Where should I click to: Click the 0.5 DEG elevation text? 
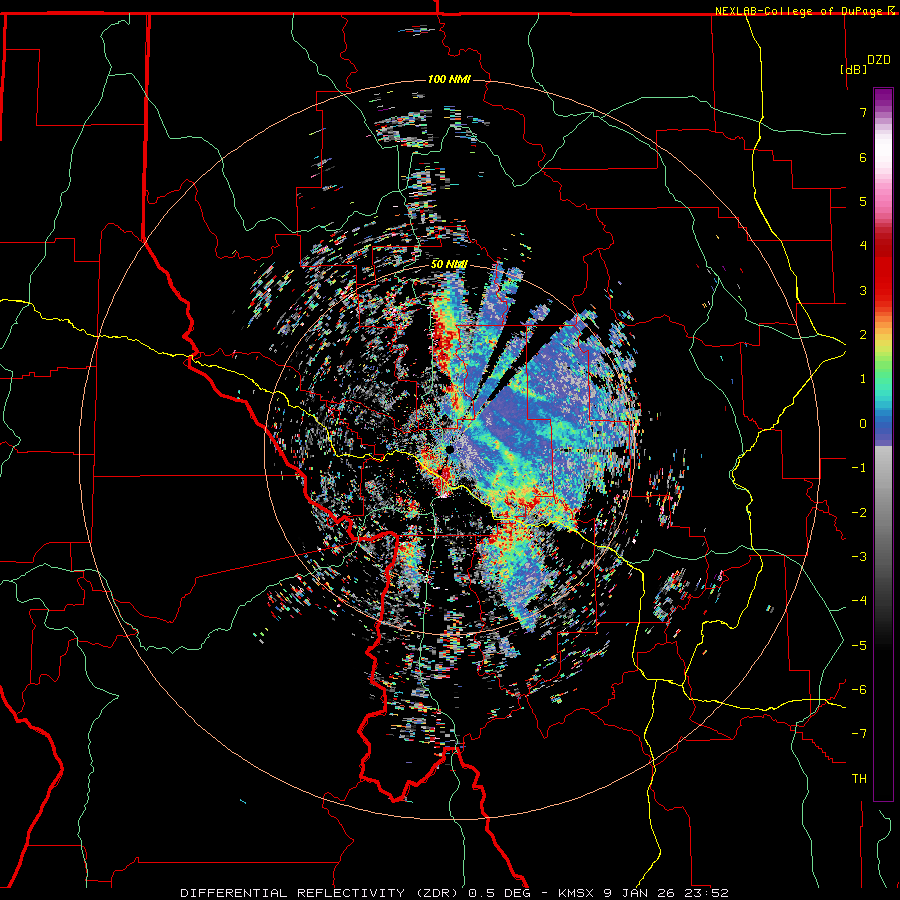click(x=501, y=893)
